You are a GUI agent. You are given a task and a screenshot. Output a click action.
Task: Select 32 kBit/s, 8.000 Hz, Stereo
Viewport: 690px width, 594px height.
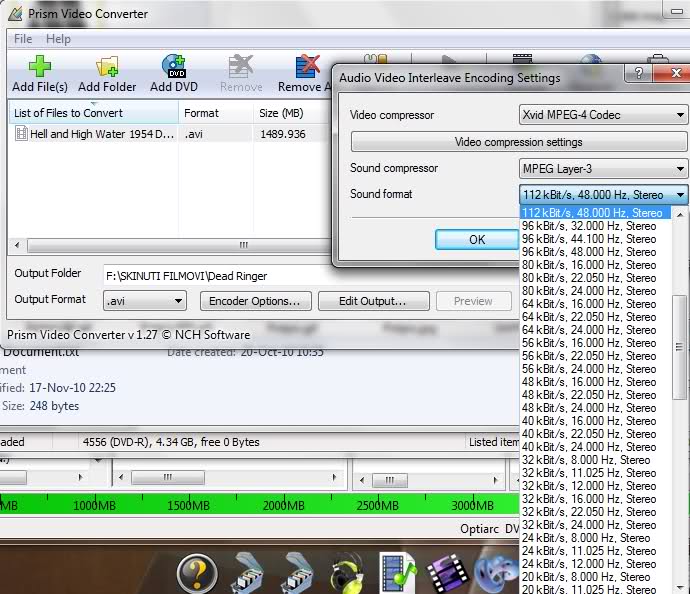pos(595,460)
